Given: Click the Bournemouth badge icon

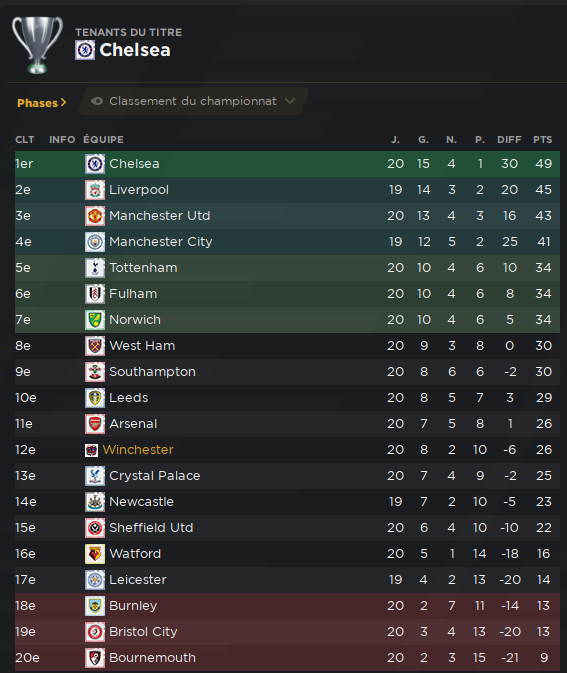Looking at the screenshot, I should click(x=95, y=658).
